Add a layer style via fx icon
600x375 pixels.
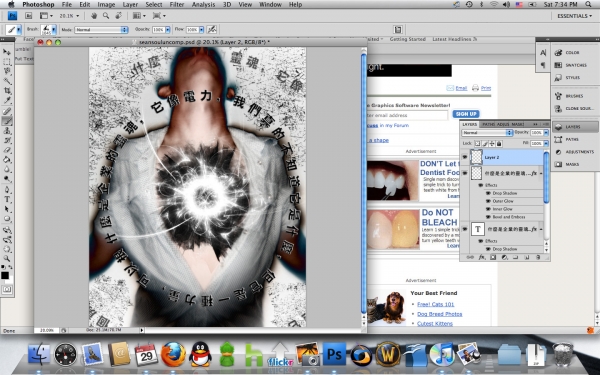[x=482, y=257]
